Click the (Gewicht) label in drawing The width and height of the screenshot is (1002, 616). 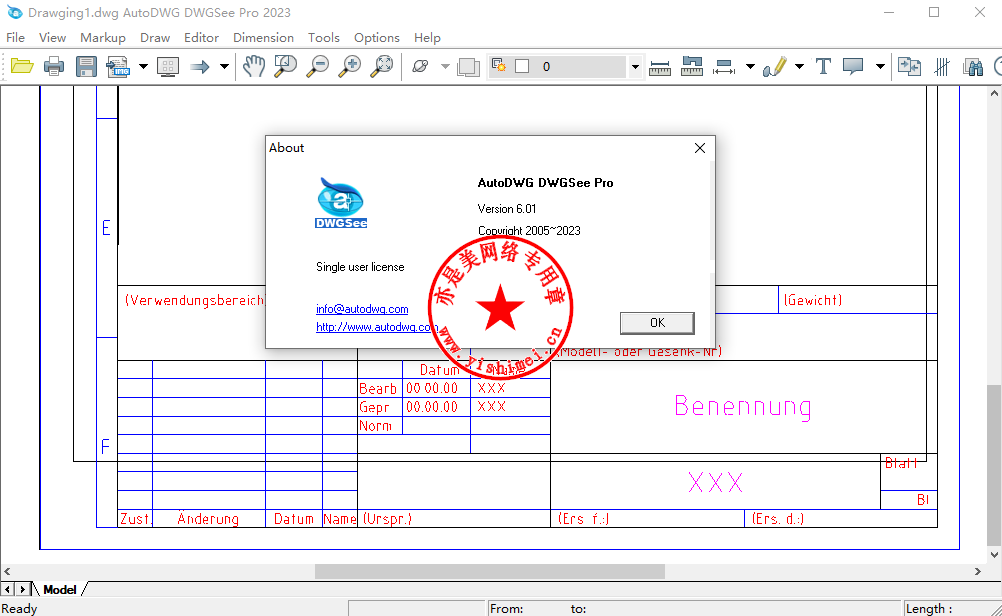coord(813,300)
